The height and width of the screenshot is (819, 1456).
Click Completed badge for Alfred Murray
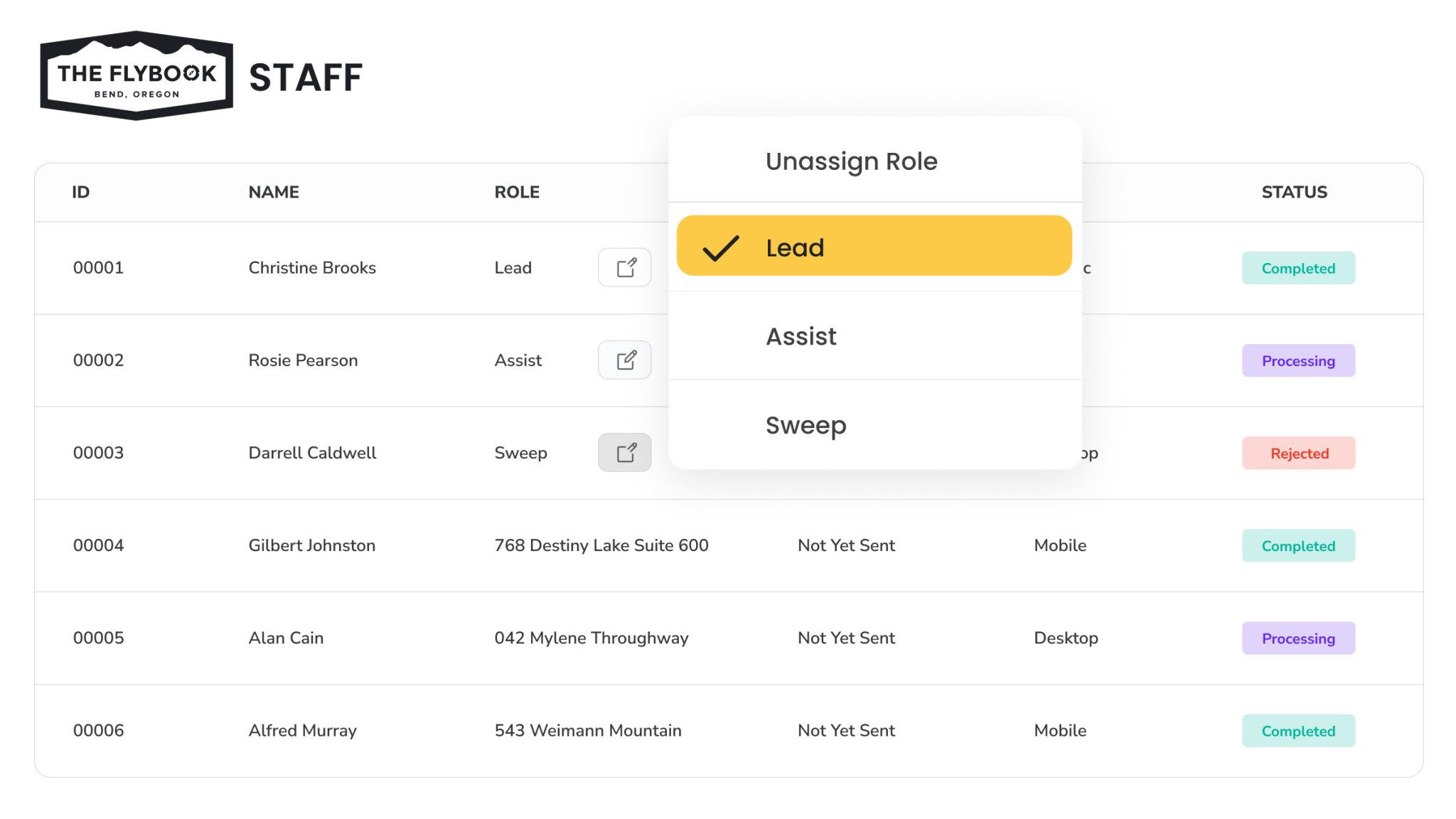coord(1298,730)
